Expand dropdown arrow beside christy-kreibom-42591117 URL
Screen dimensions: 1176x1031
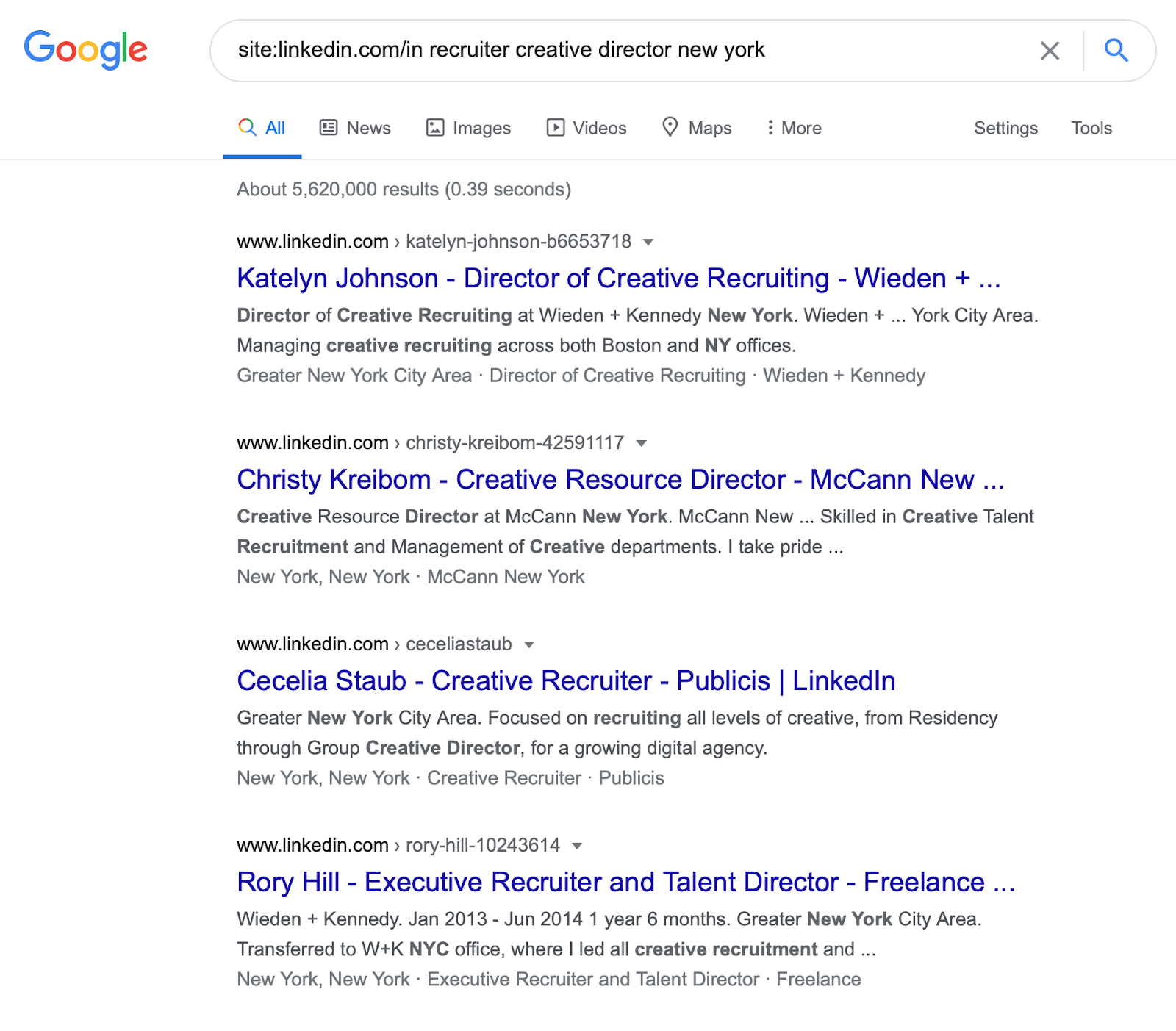click(x=642, y=443)
